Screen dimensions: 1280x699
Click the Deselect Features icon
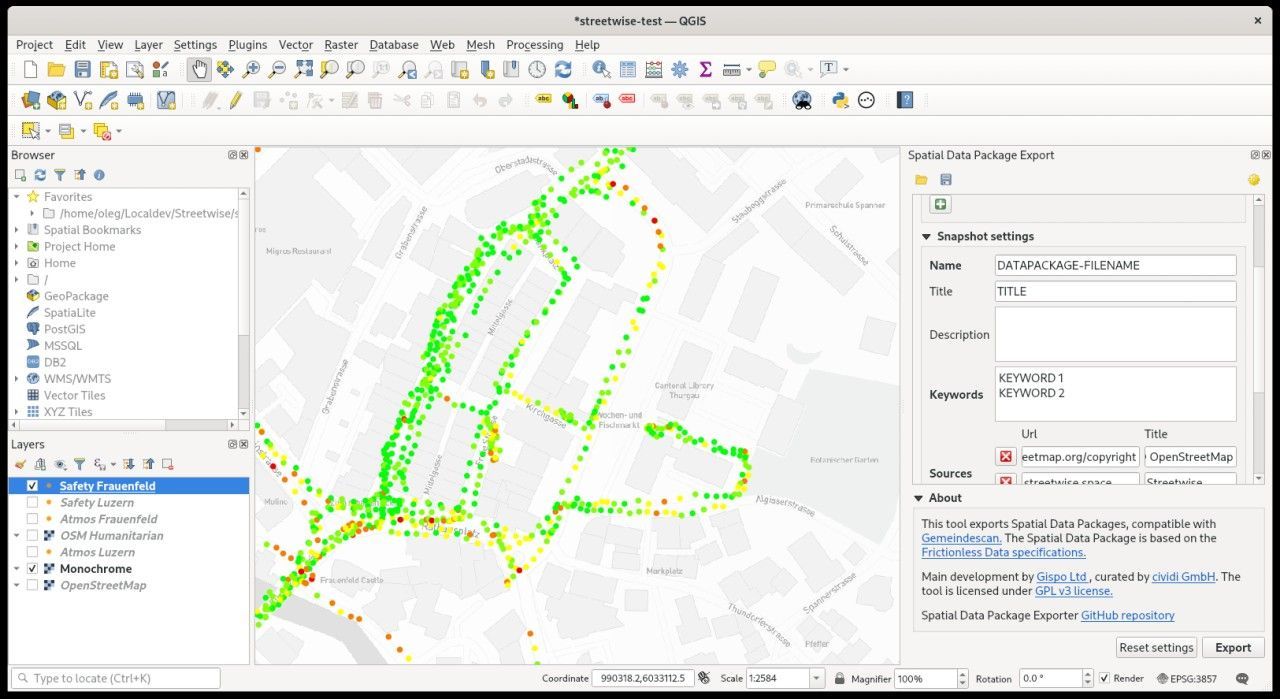[101, 131]
